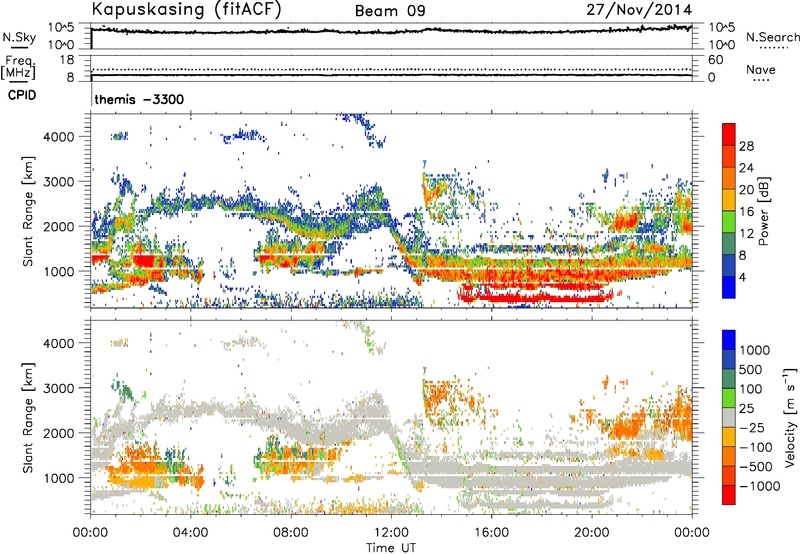The width and height of the screenshot is (800, 554).
Task: Click the 'Slant Range [km]' label of the power panel
Action: point(28,211)
